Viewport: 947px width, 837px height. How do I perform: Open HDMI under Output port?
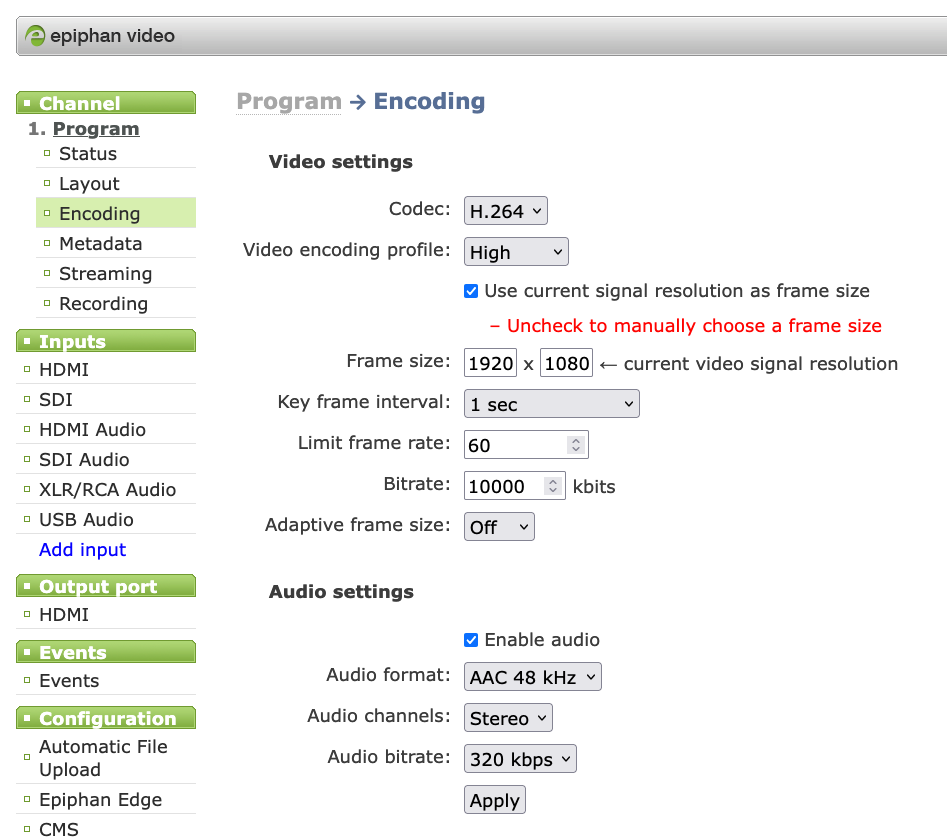(x=64, y=615)
